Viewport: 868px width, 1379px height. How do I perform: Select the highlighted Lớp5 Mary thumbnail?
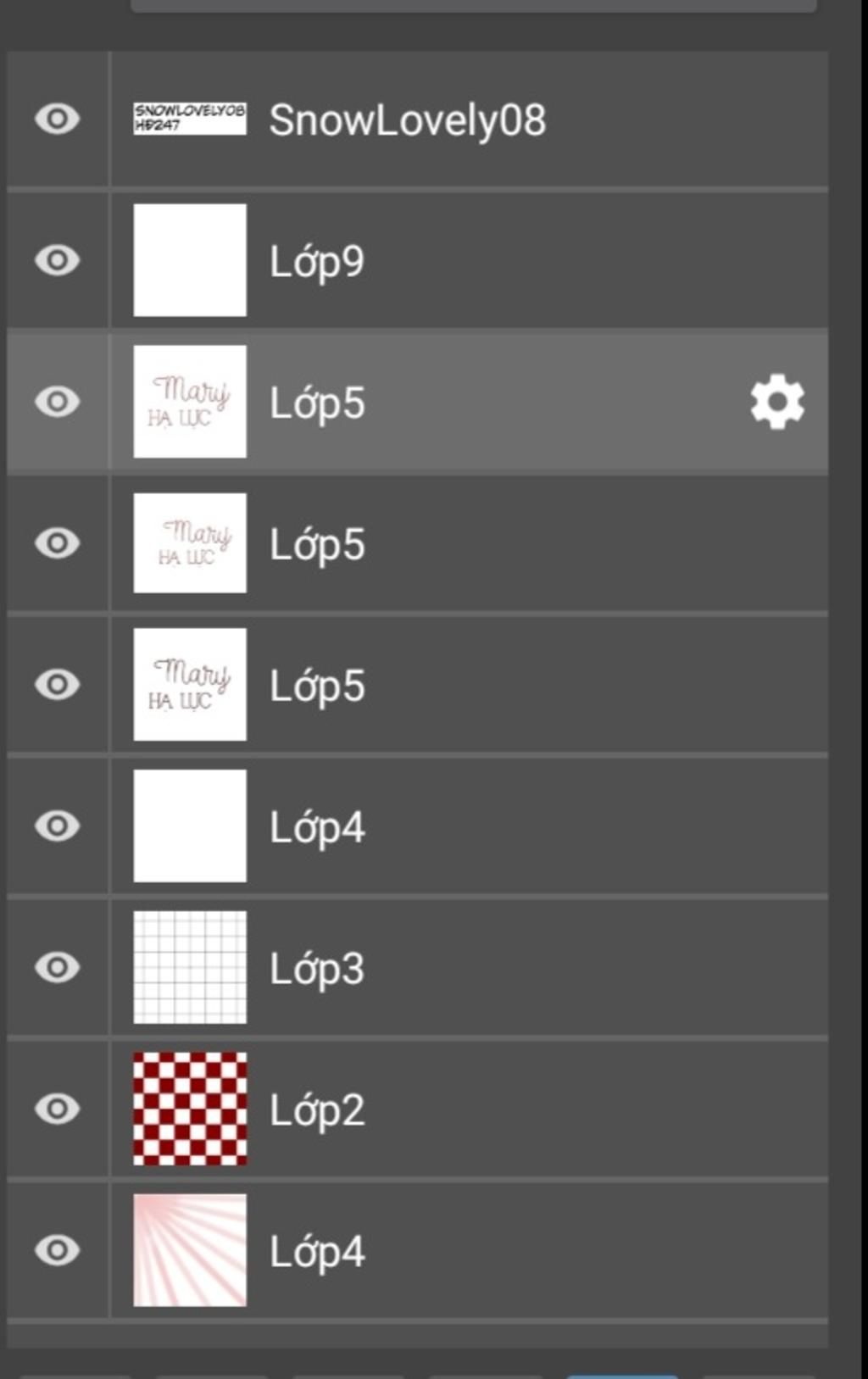(190, 402)
